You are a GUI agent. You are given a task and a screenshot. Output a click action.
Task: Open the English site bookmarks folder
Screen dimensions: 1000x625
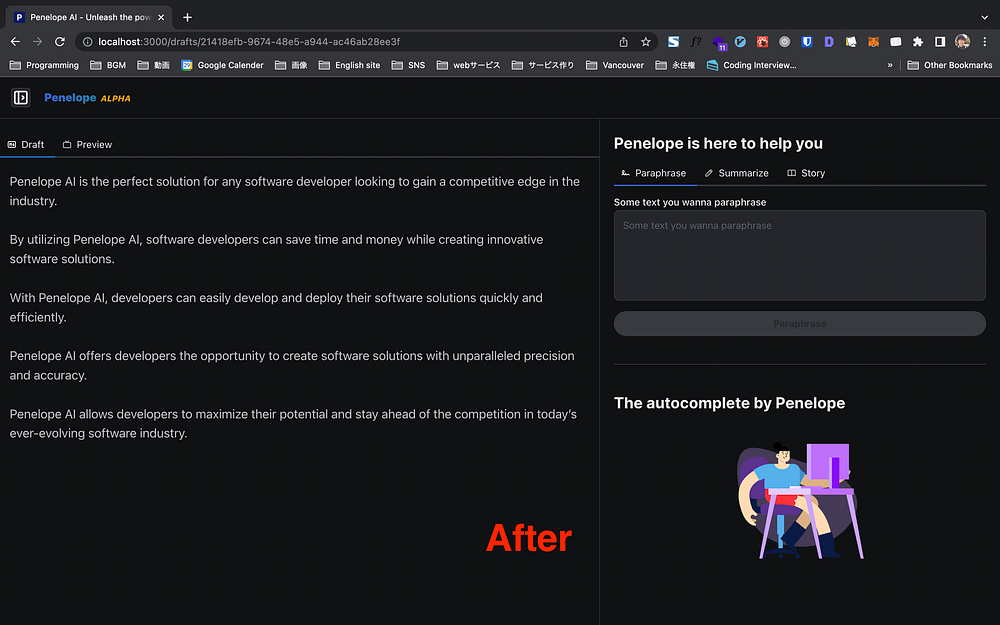(349, 65)
